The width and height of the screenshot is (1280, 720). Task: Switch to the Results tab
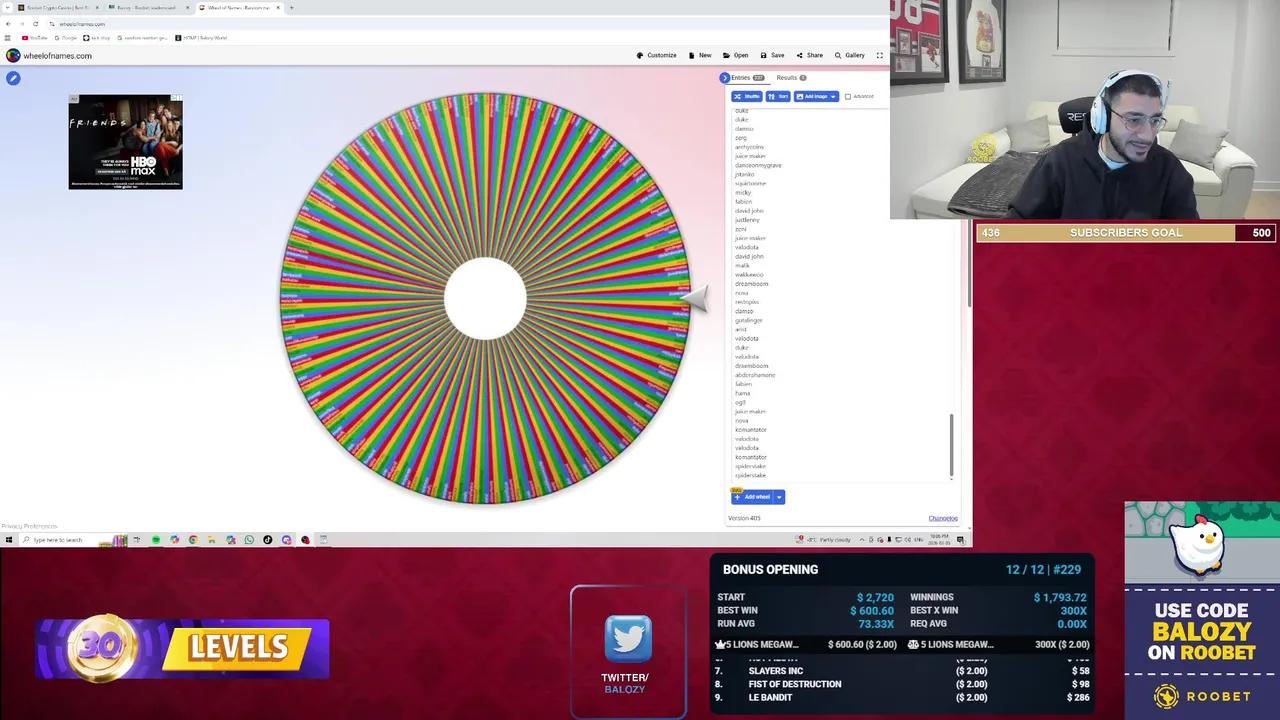[x=791, y=77]
